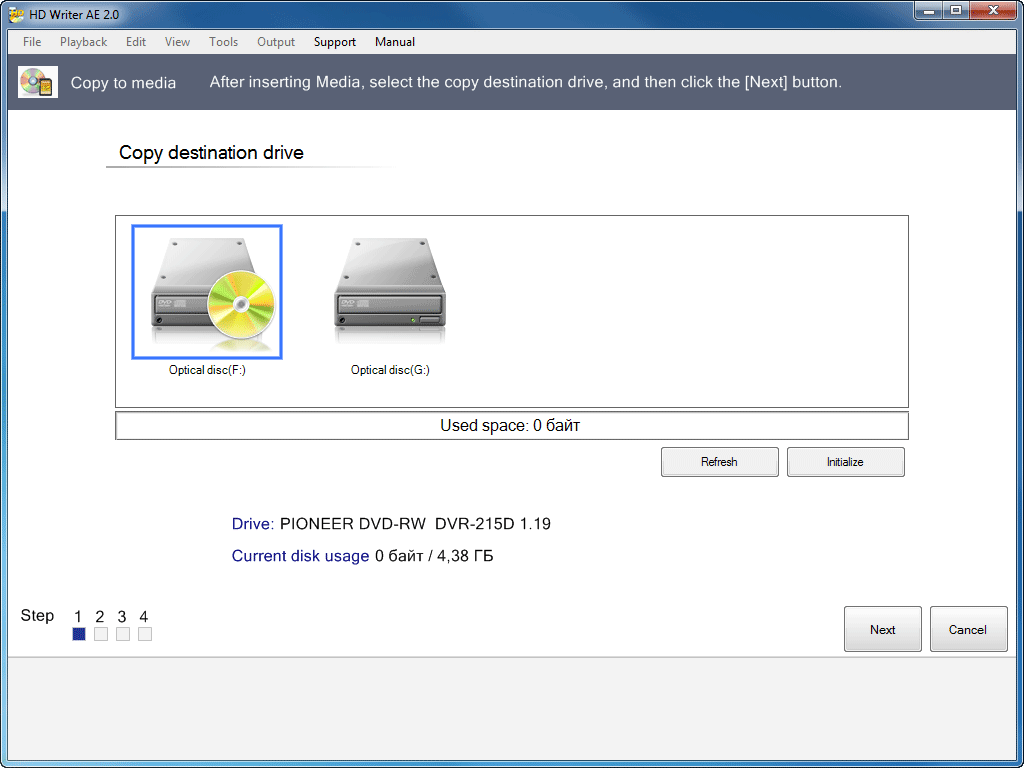Click the '0 байт / 4,38 ГБ' usage value
The height and width of the screenshot is (768, 1024).
(x=434, y=556)
